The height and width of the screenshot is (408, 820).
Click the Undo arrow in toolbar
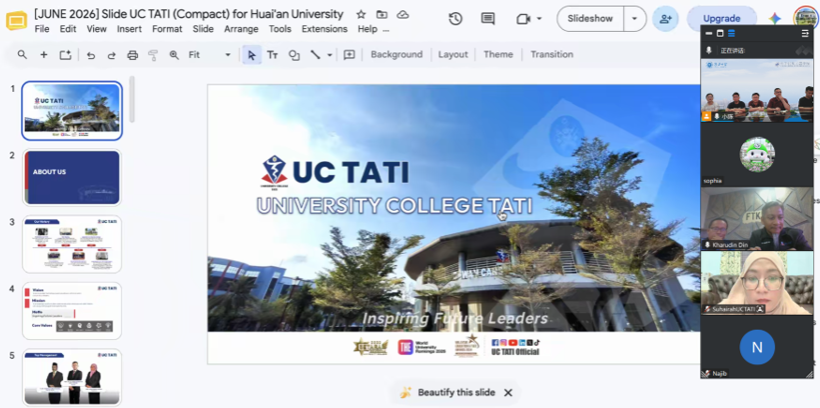click(x=91, y=55)
